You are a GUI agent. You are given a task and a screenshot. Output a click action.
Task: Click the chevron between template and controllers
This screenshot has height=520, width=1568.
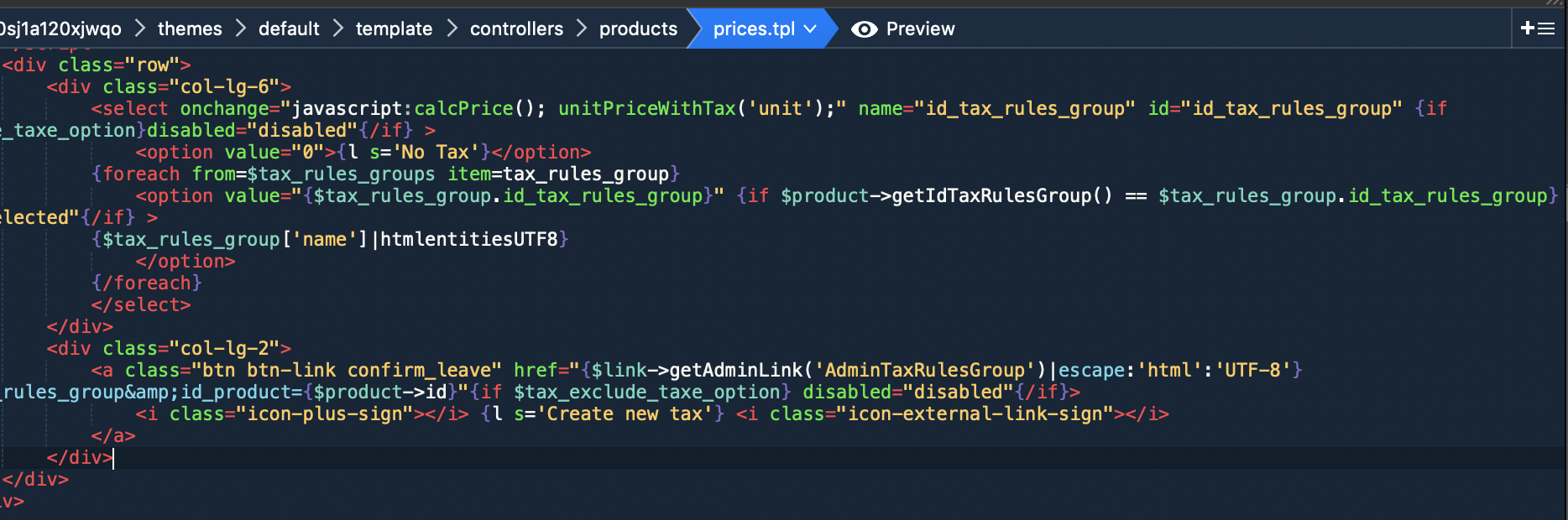(452, 29)
